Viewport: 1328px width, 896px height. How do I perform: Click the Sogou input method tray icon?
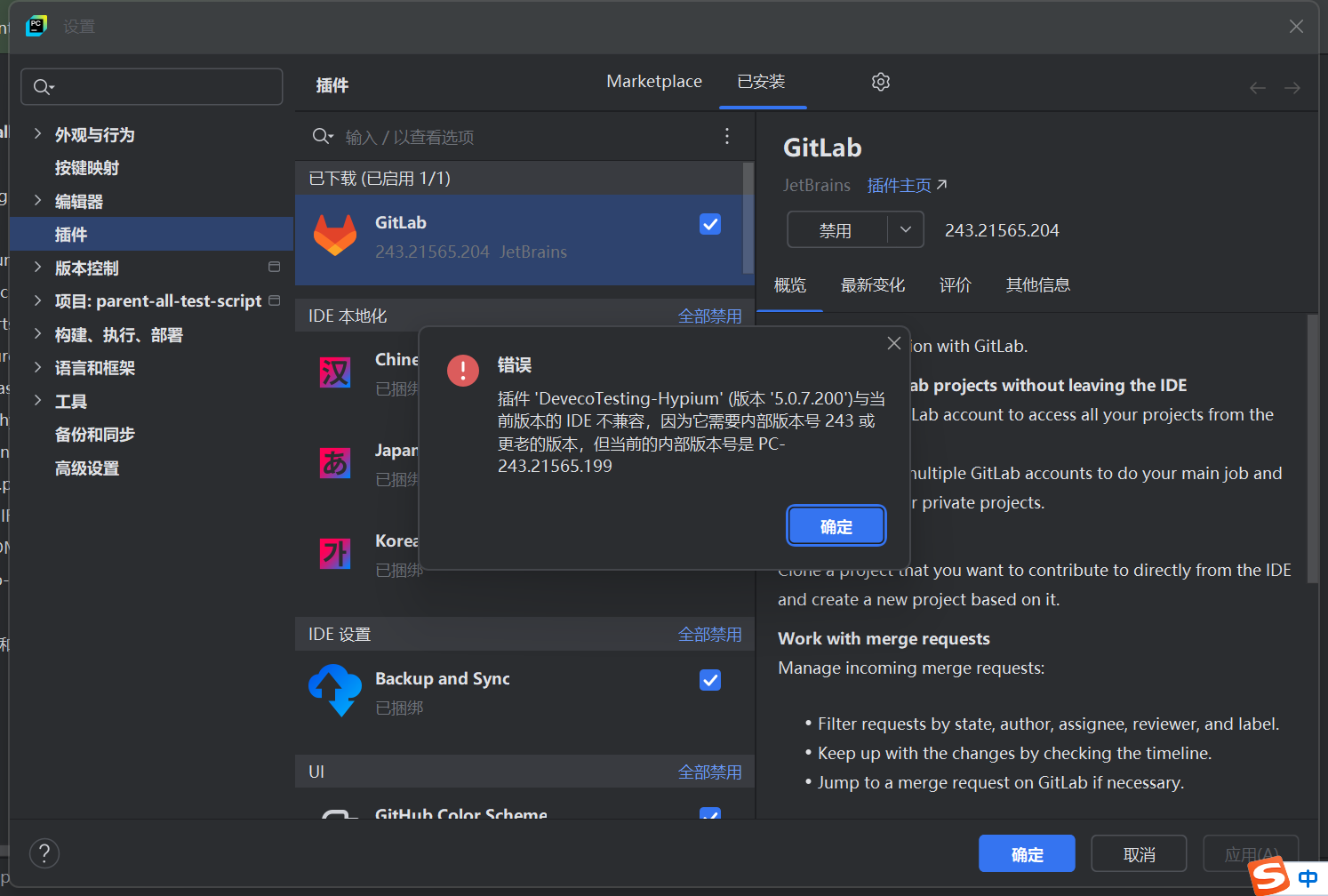pos(1268,877)
